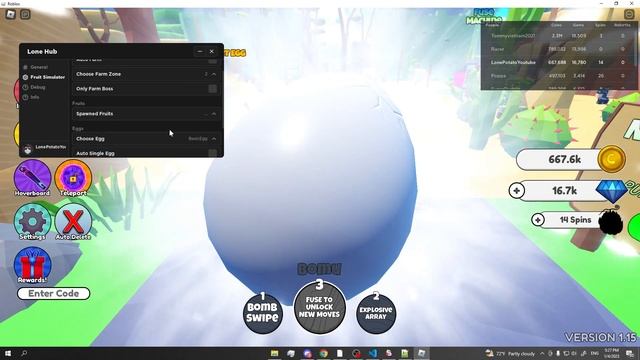Open Visual Studio Code from the taskbar
Image resolution: width=640 pixels, height=360 pixels.
click(x=373, y=353)
